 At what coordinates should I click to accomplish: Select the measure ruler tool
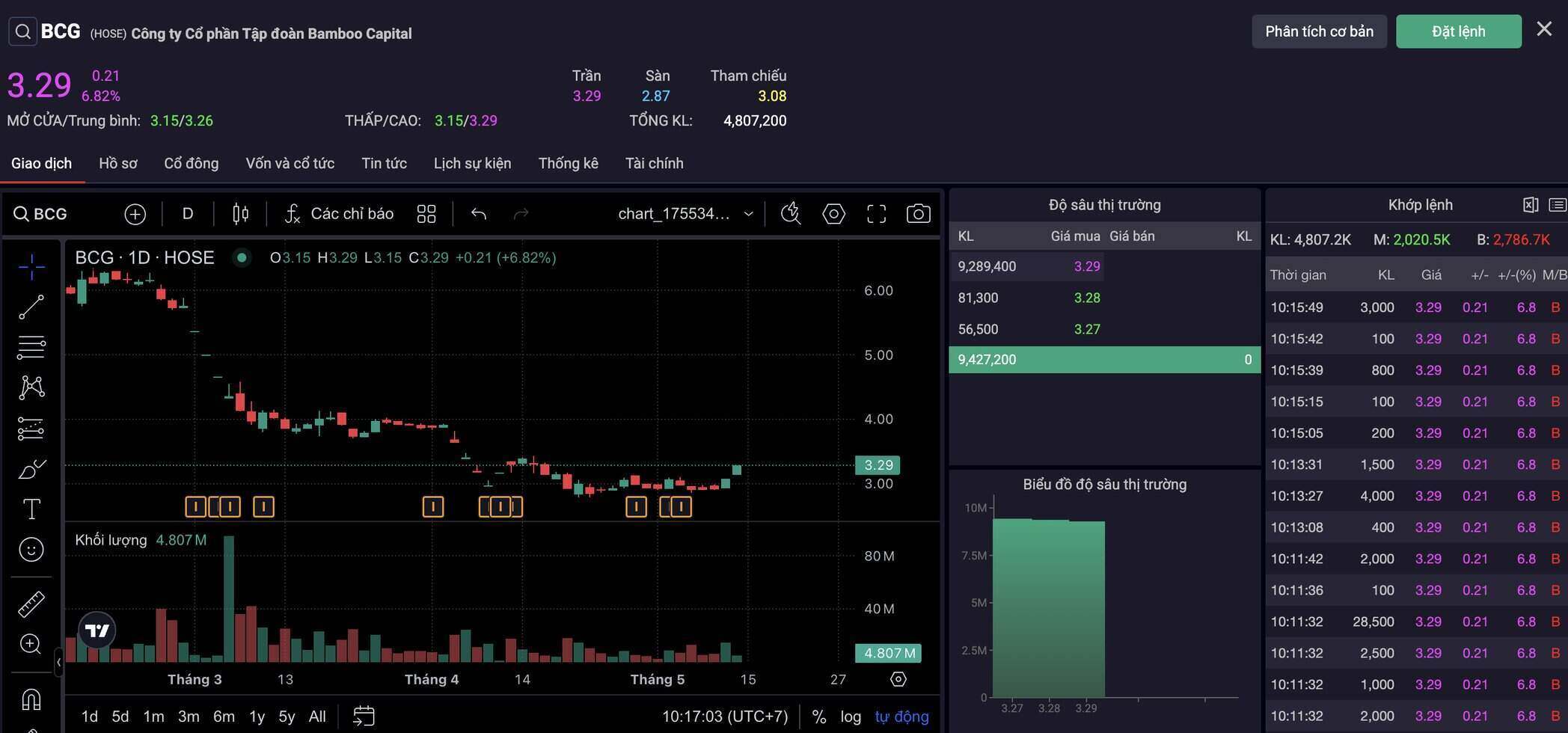pos(32,604)
